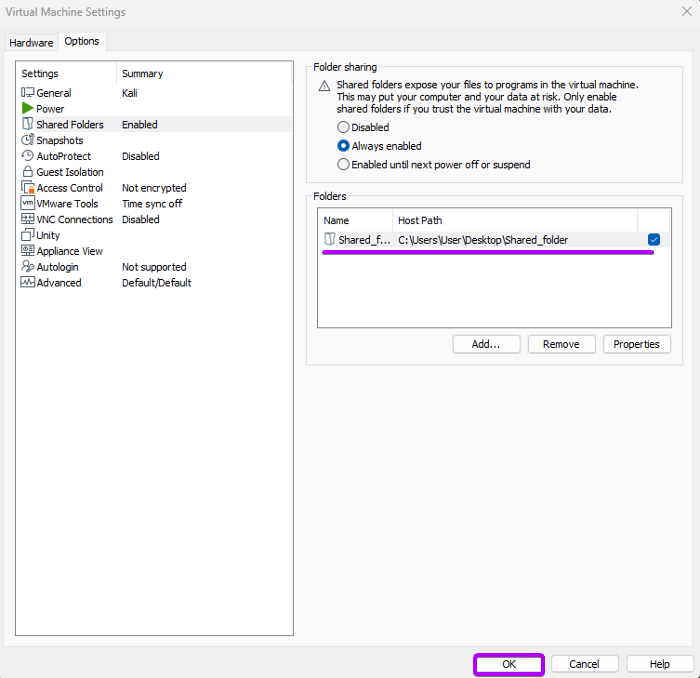The width and height of the screenshot is (700, 678).
Task: Click the host path C:\Users\User\Desktop\Shared_folder
Action: point(483,240)
